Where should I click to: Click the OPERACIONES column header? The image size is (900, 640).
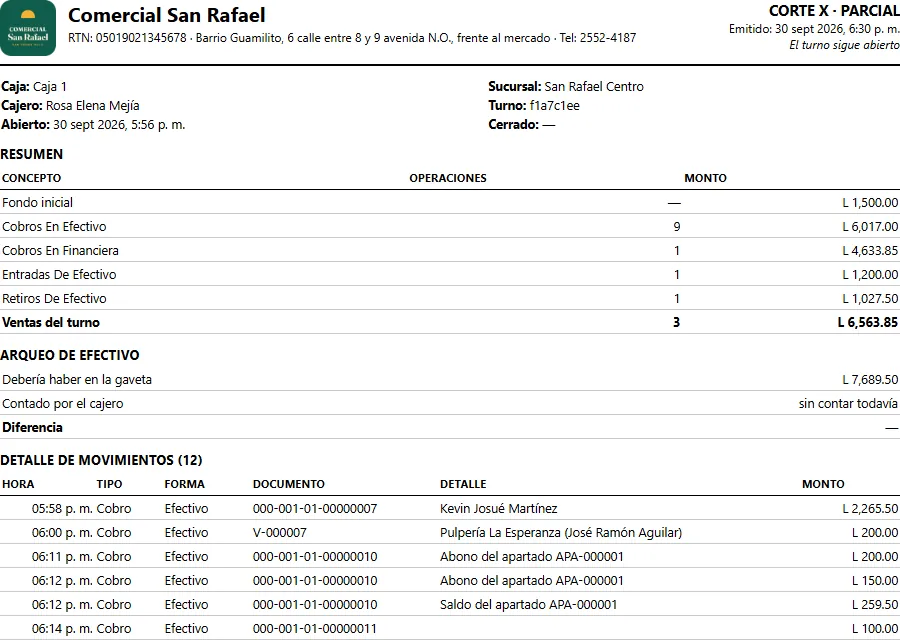coord(448,178)
